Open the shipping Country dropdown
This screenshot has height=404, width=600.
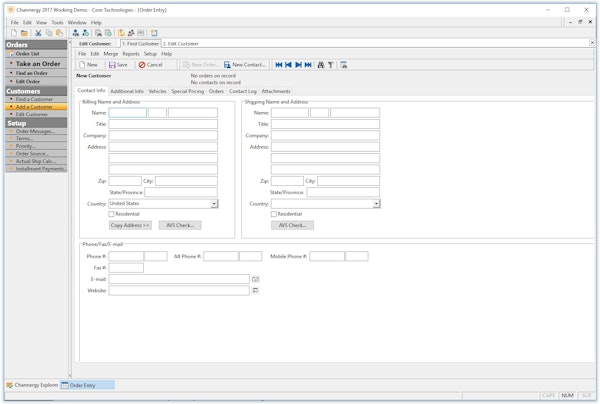pyautogui.click(x=377, y=204)
